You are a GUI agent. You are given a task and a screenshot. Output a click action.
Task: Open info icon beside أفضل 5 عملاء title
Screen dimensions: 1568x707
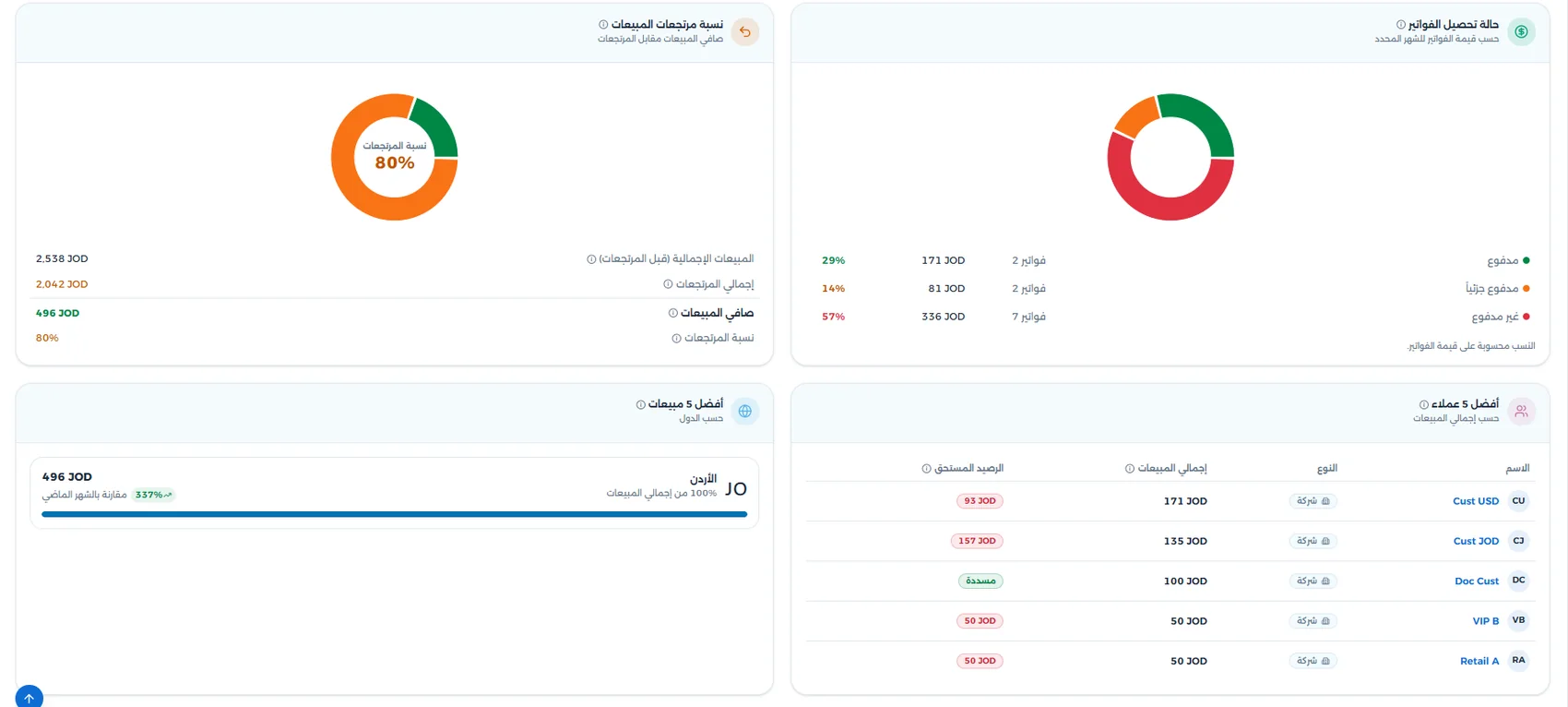pos(1423,404)
